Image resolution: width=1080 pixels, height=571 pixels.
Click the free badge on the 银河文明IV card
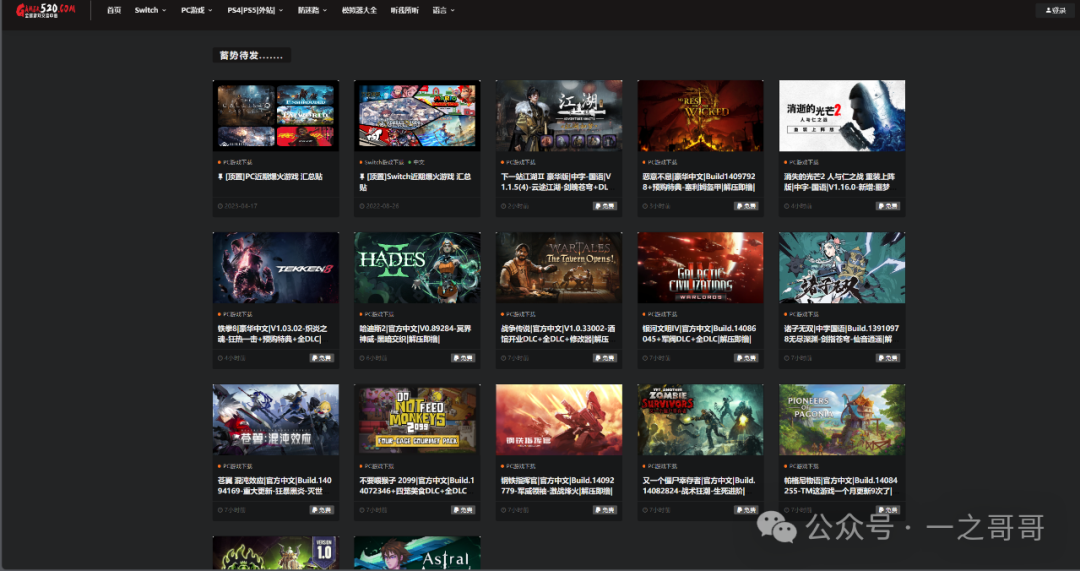click(746, 358)
